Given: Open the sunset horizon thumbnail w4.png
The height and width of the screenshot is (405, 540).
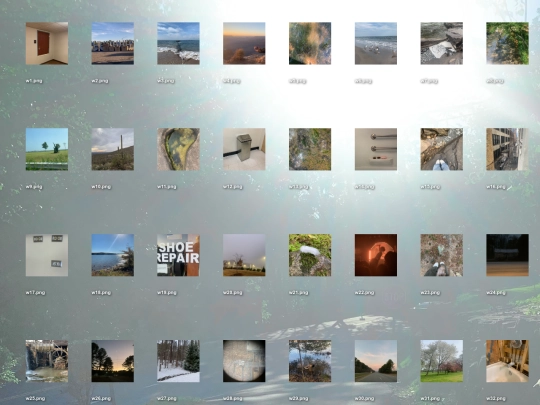Looking at the screenshot, I should click(244, 43).
